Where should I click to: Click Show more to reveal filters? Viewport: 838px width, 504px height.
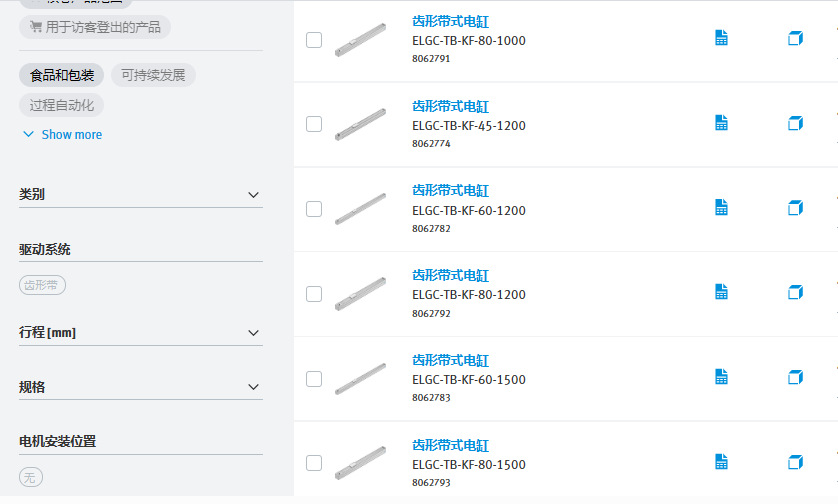coord(62,135)
